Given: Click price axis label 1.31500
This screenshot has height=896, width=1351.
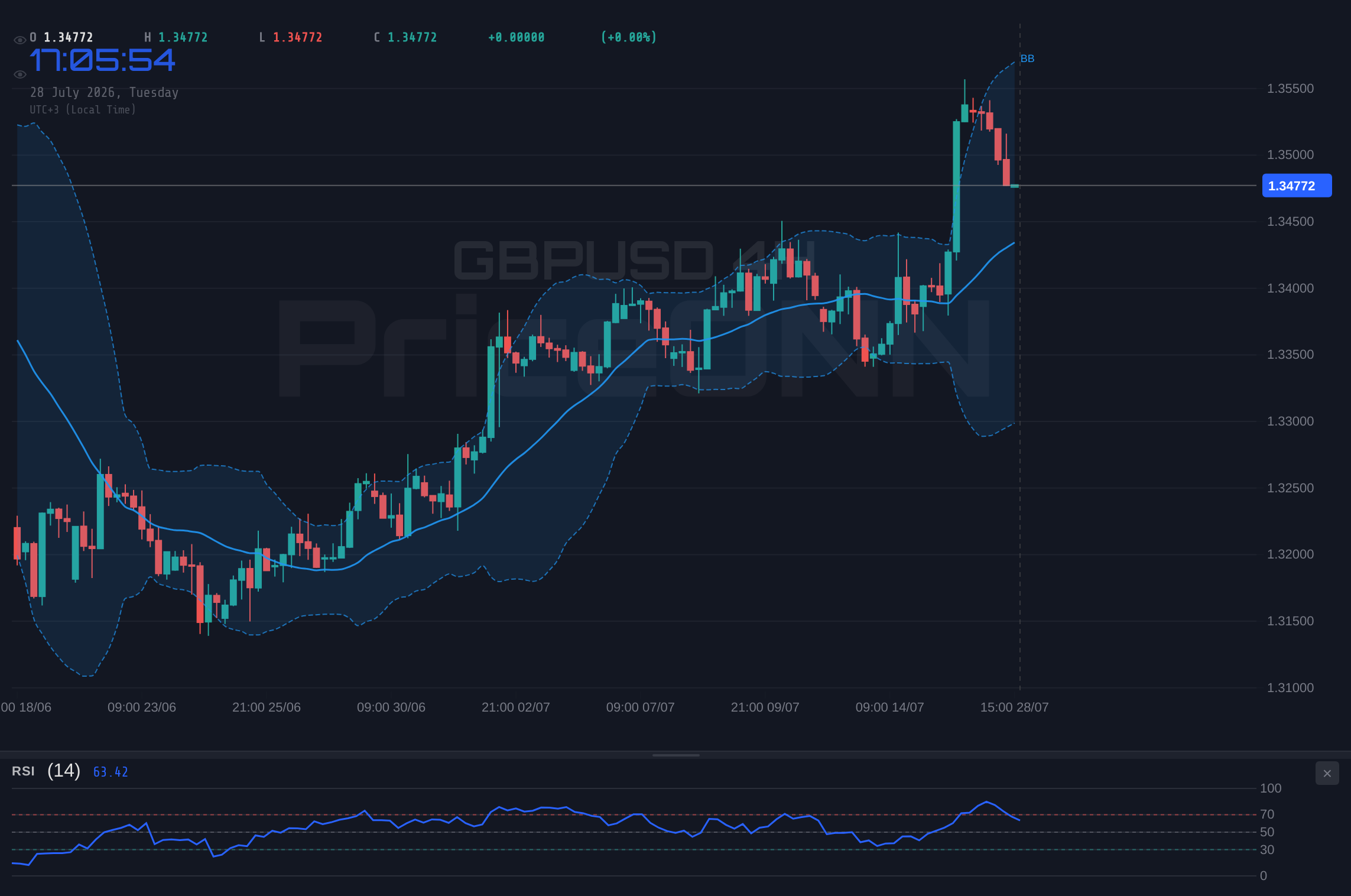Looking at the screenshot, I should pos(1290,621).
